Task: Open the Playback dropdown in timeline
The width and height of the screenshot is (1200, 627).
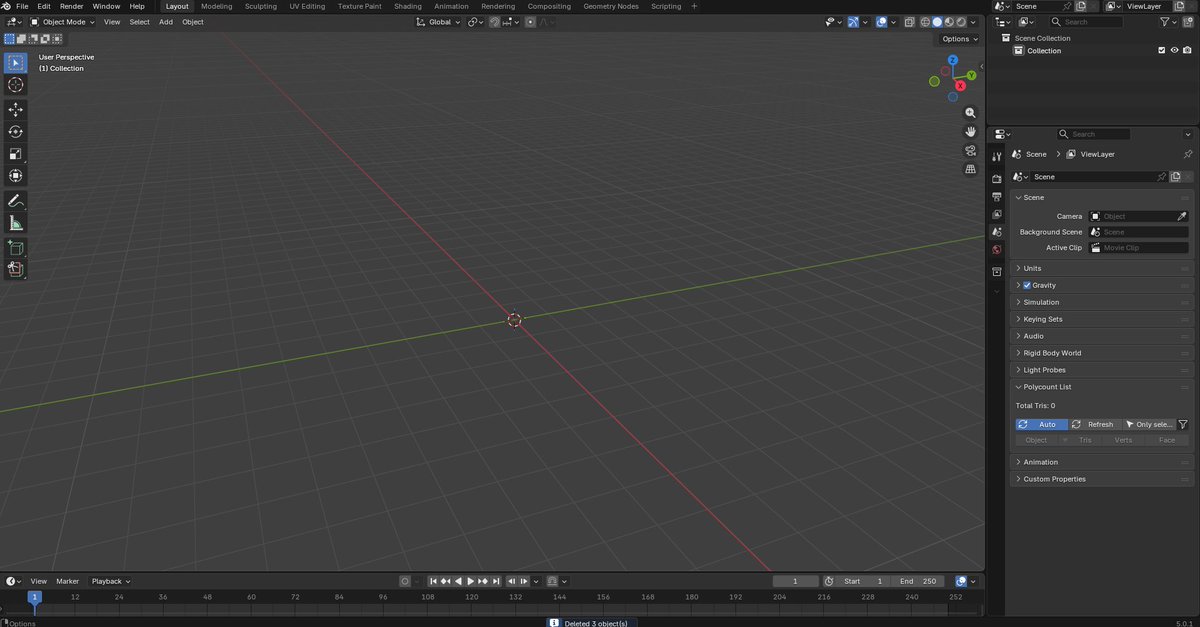Action: pos(110,581)
